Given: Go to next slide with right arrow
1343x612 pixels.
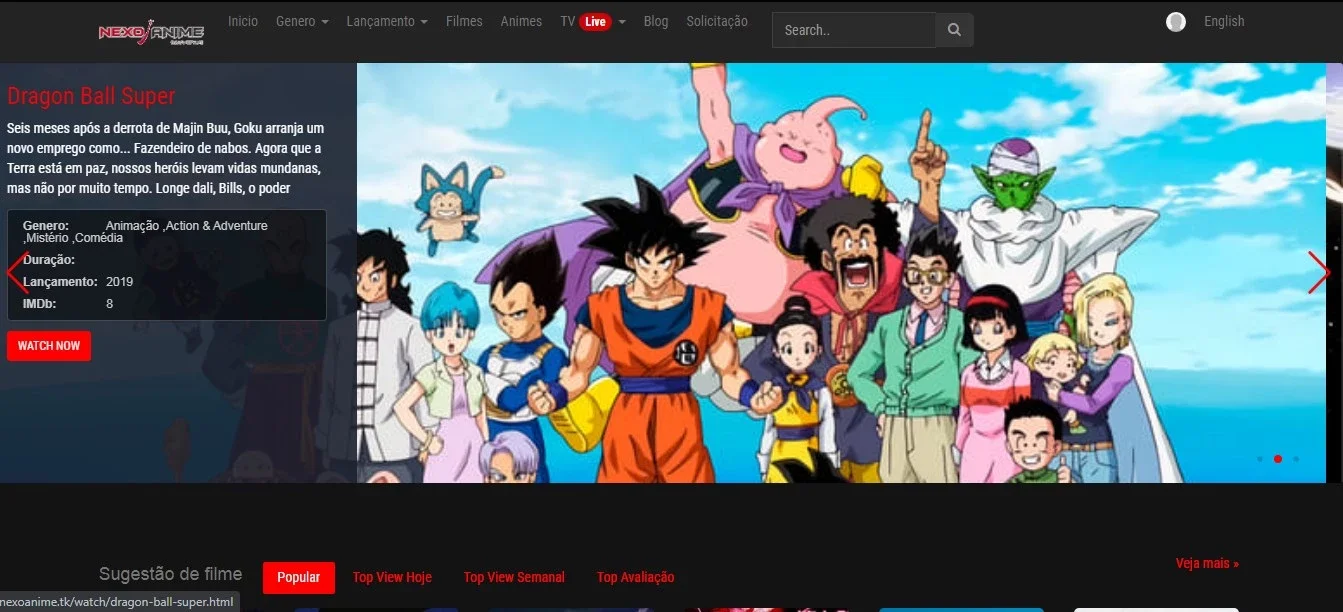Looking at the screenshot, I should tap(1319, 272).
